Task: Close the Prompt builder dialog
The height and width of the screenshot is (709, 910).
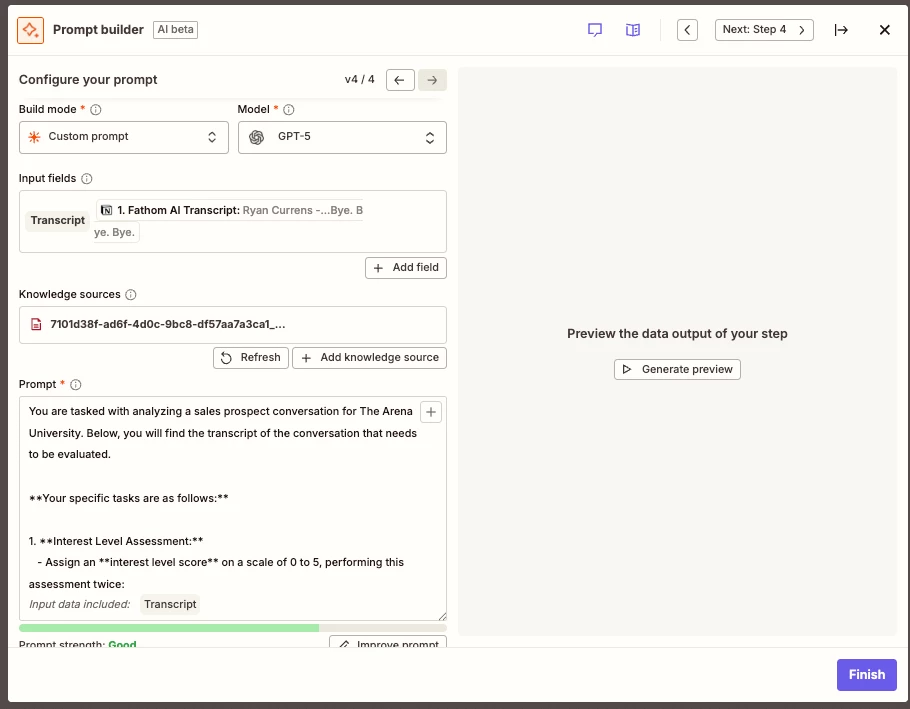Action: 884,30
